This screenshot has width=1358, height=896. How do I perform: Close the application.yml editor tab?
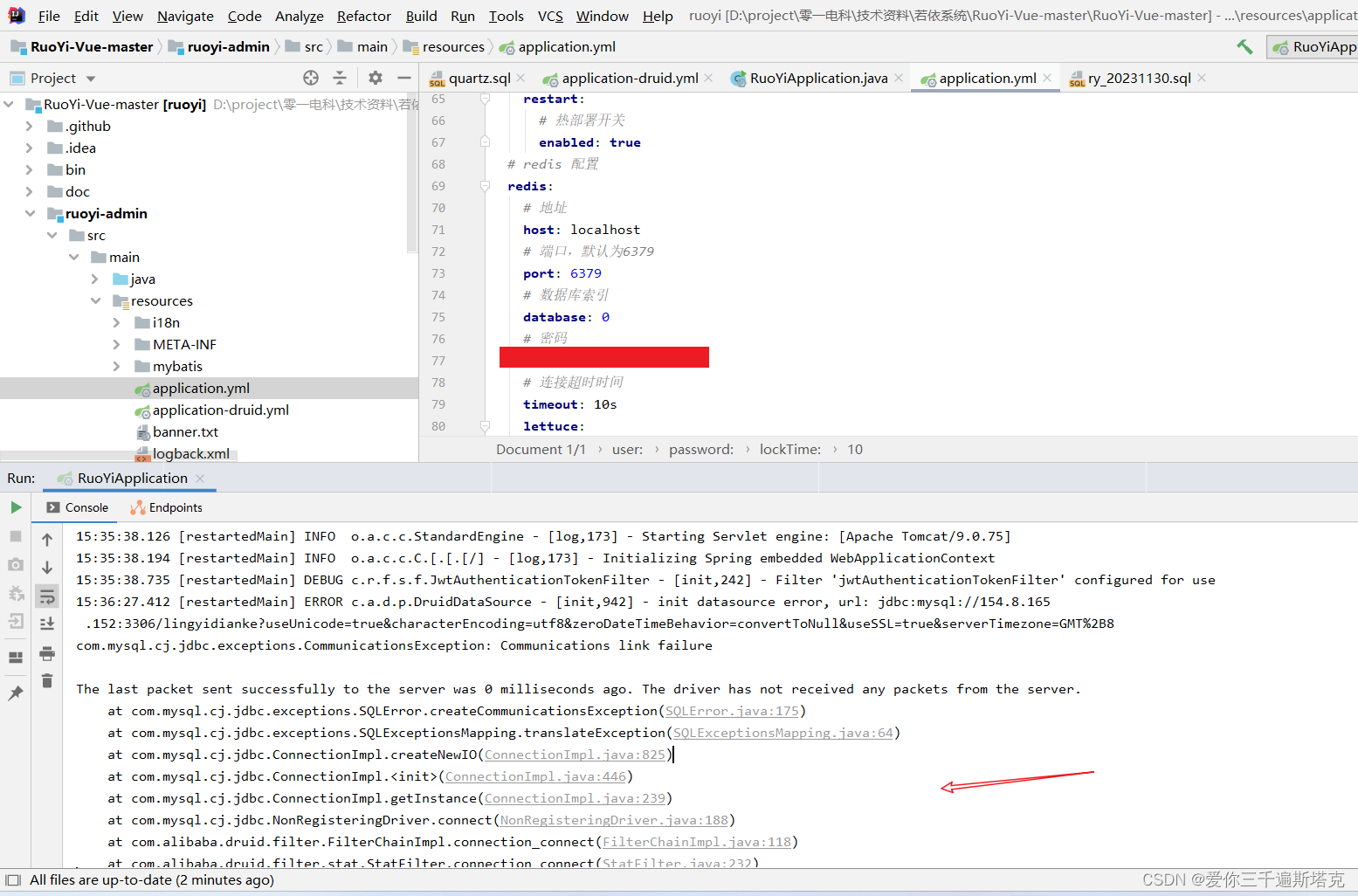click(1047, 78)
